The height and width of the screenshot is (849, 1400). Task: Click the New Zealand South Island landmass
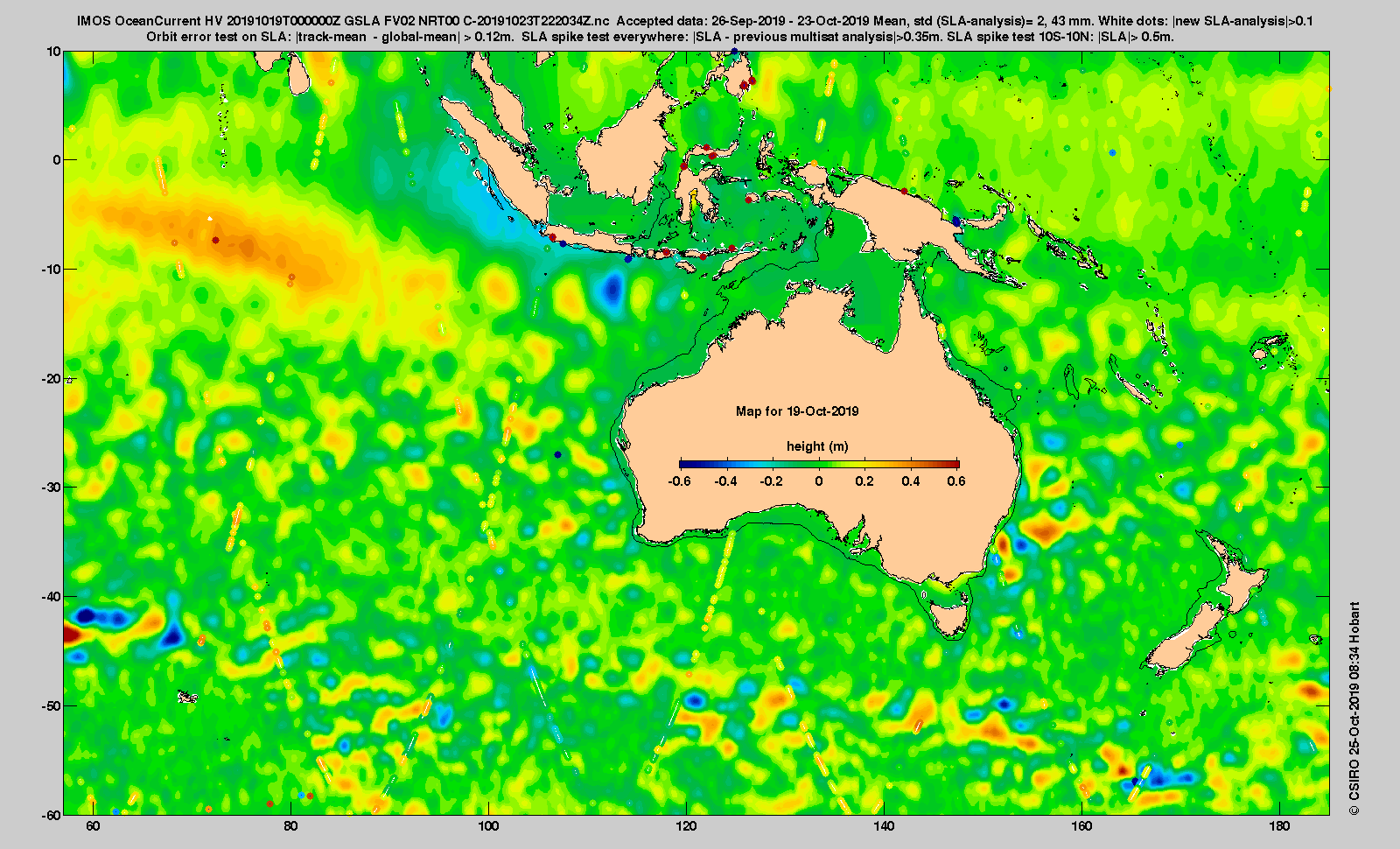coord(1186,641)
